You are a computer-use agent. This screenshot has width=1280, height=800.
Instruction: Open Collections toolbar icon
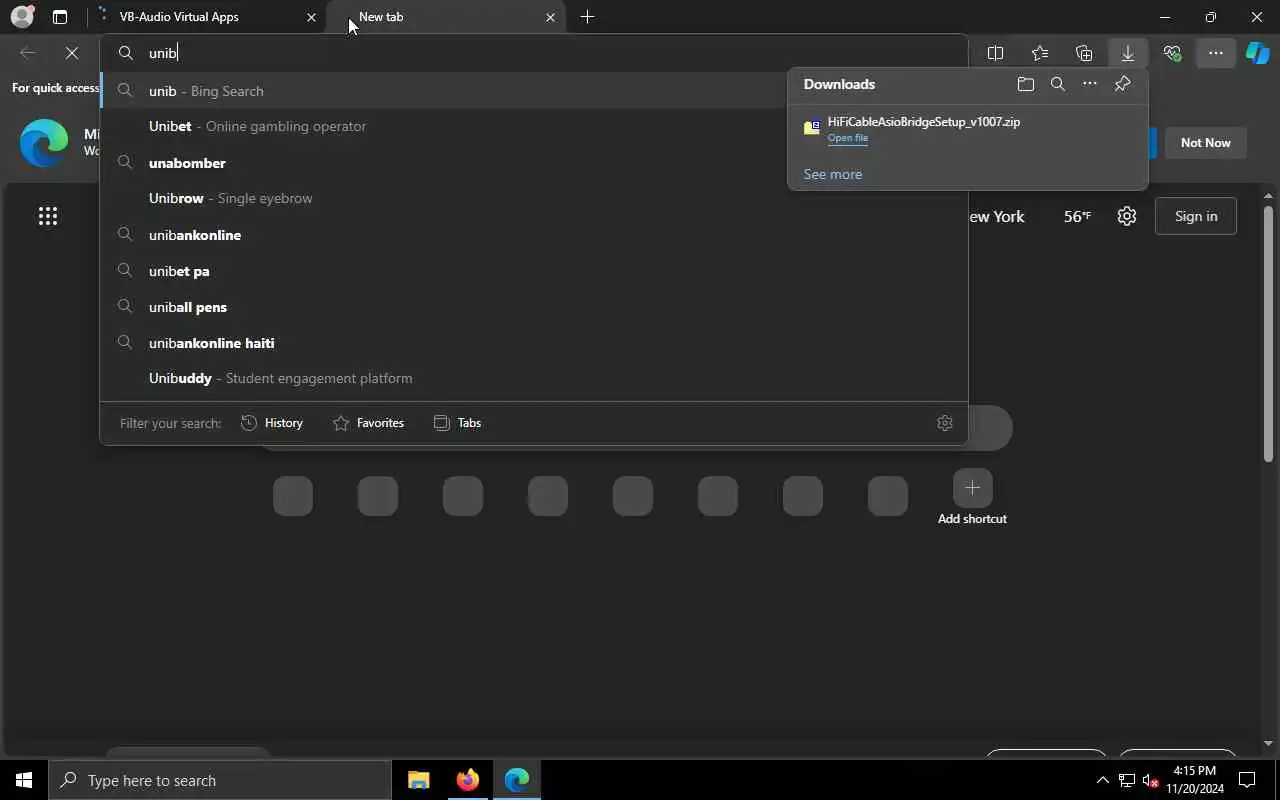1084,53
